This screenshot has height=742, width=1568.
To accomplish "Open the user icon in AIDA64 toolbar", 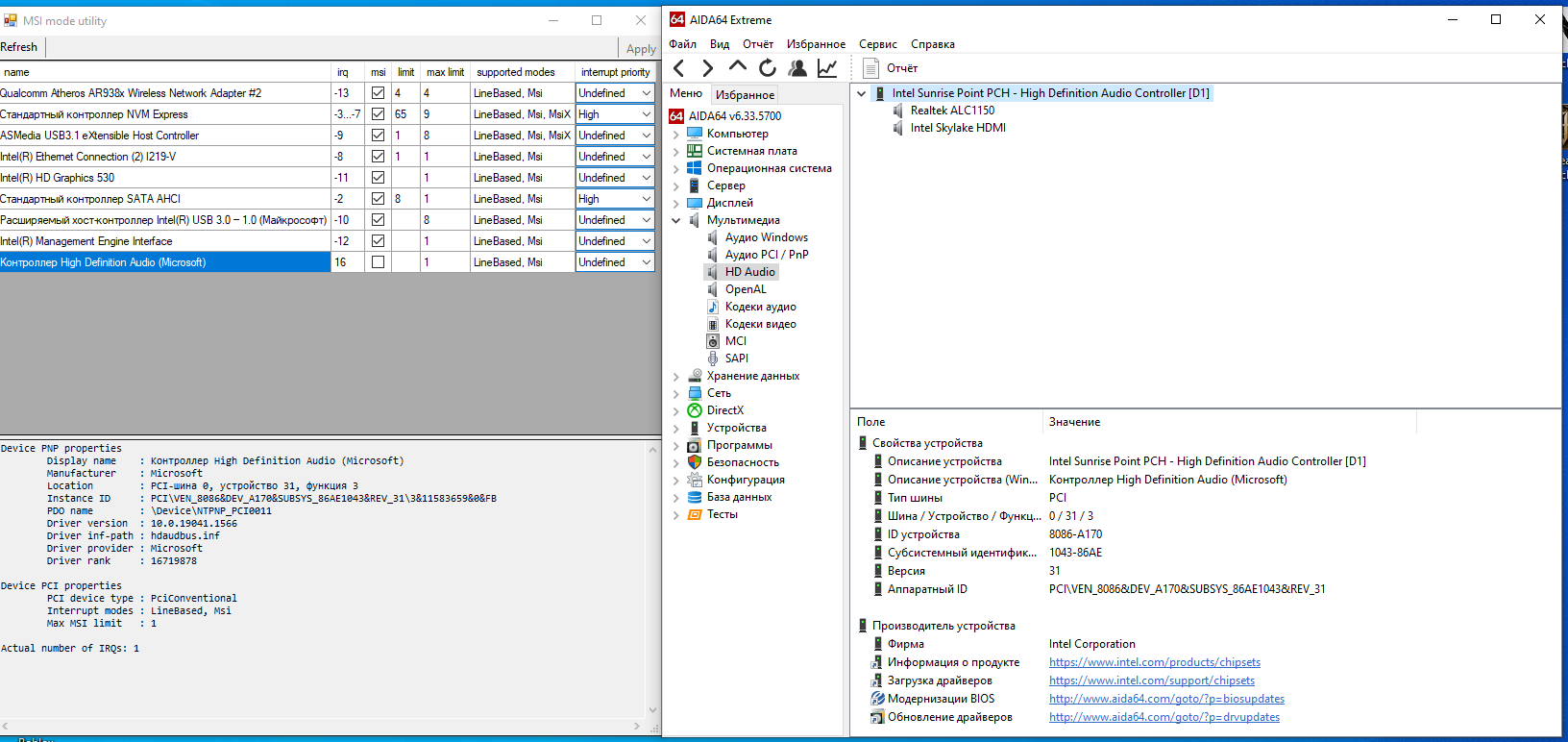I will [797, 68].
